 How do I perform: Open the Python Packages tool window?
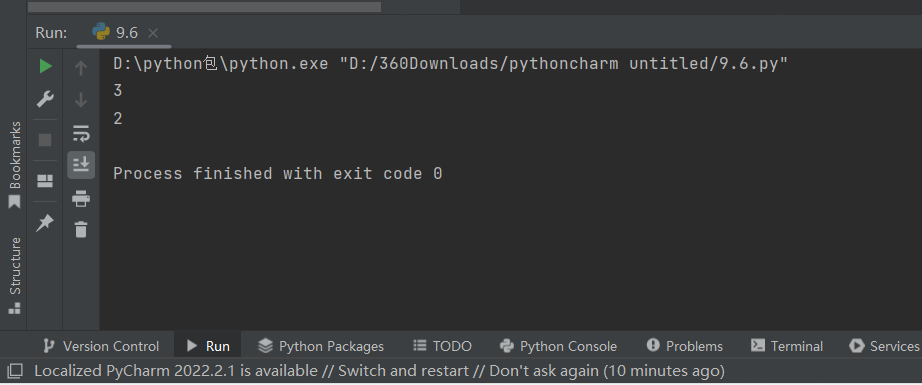pos(321,346)
